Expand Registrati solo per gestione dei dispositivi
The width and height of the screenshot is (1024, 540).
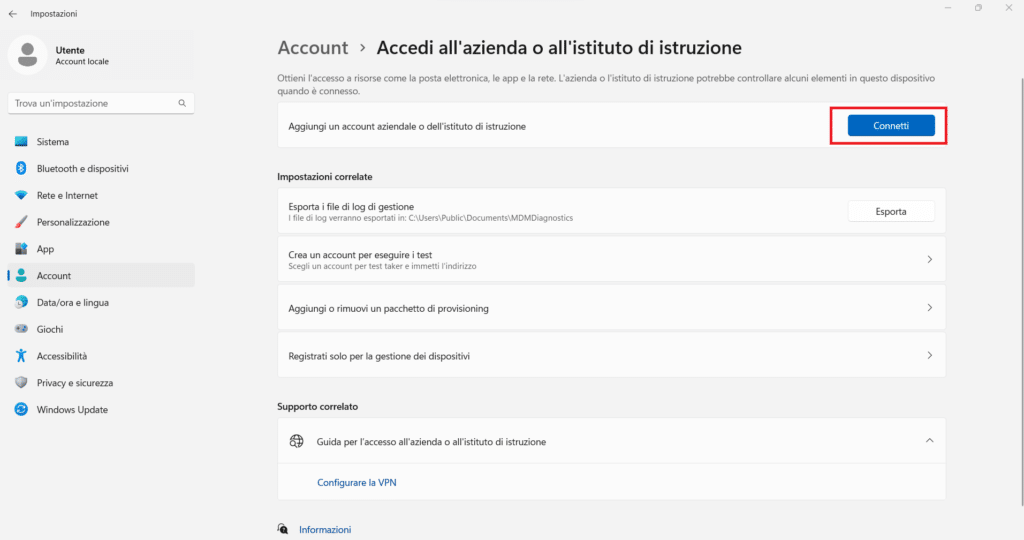[611, 356]
